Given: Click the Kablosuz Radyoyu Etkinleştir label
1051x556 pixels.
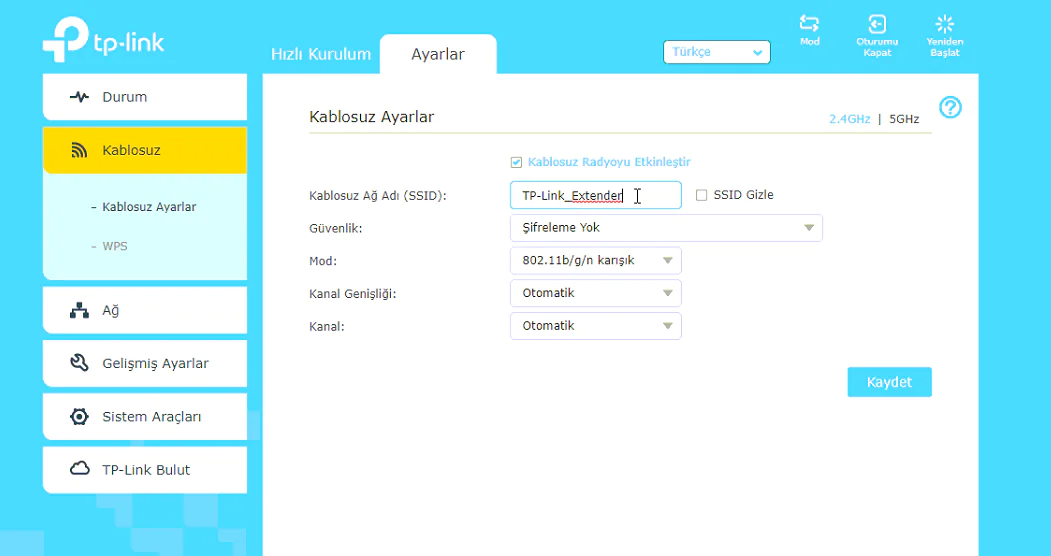Looking at the screenshot, I should click(x=609, y=162).
